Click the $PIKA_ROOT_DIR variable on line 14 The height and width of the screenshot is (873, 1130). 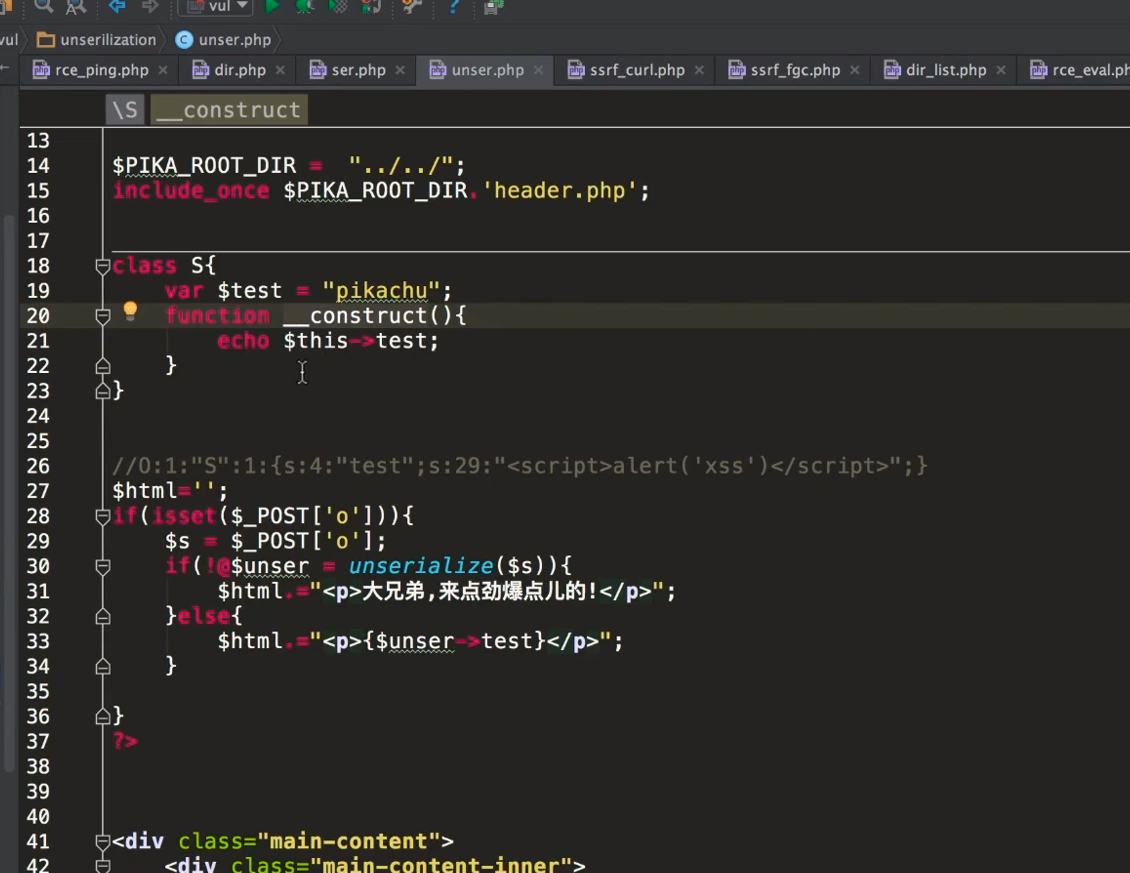coord(204,166)
